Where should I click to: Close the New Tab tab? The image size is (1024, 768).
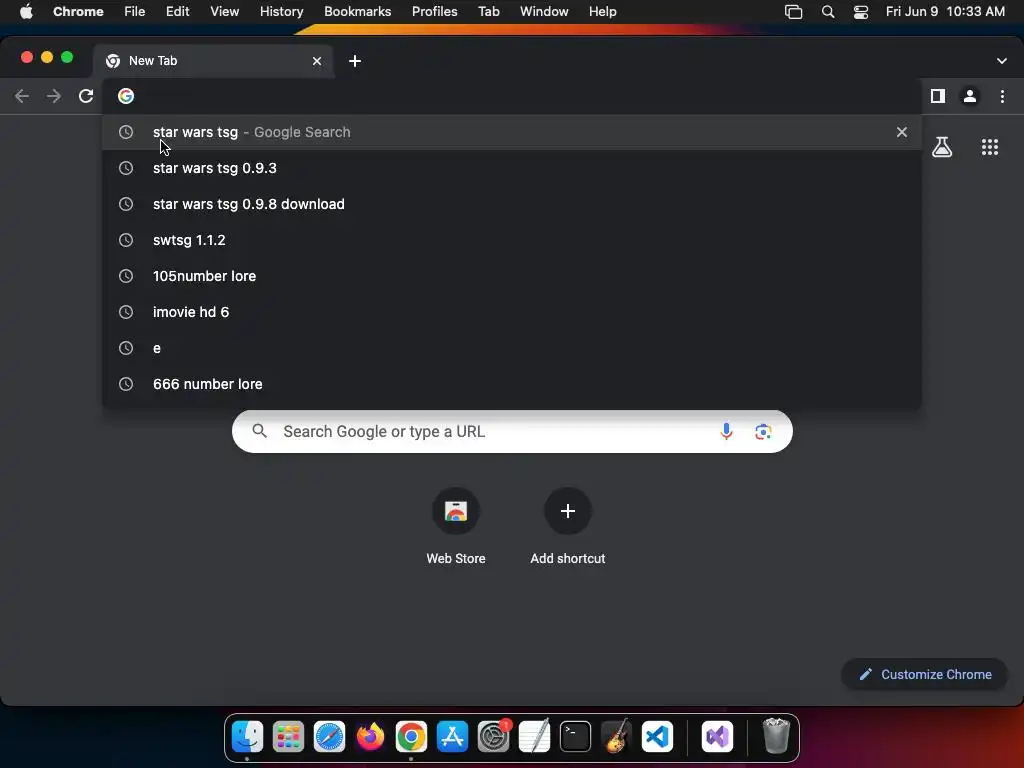pos(317,61)
